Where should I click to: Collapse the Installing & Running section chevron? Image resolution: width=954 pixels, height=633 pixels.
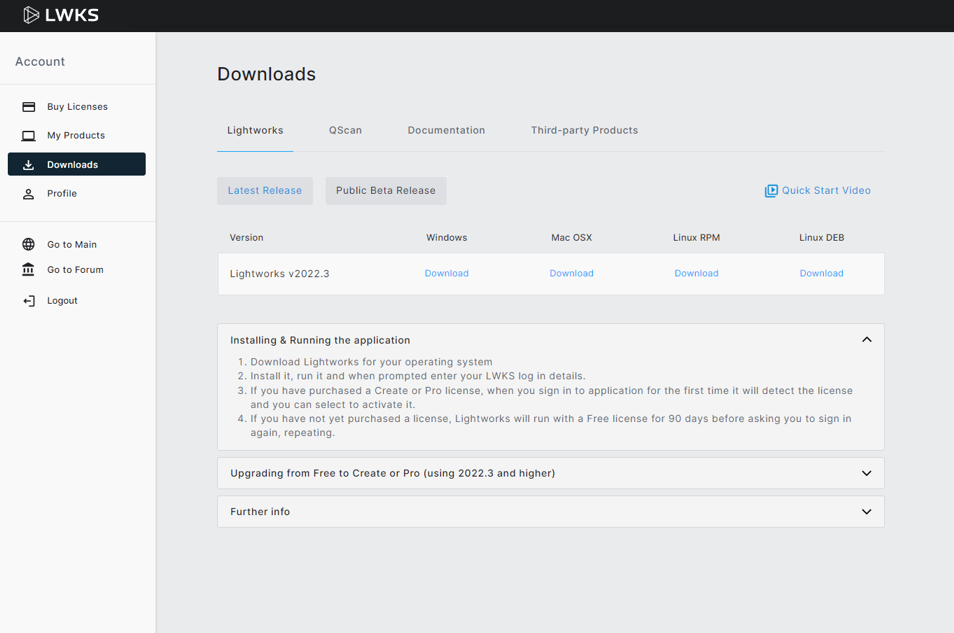pos(866,340)
